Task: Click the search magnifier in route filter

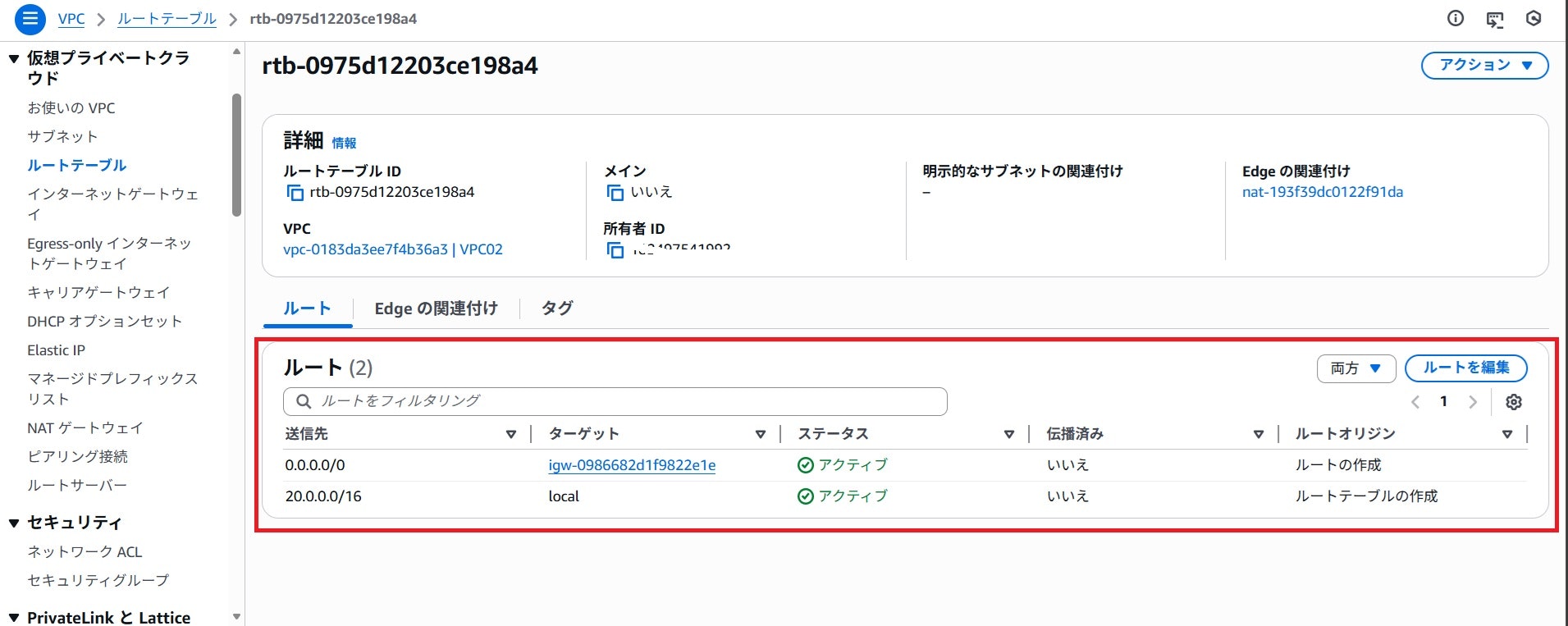Action: (x=304, y=401)
